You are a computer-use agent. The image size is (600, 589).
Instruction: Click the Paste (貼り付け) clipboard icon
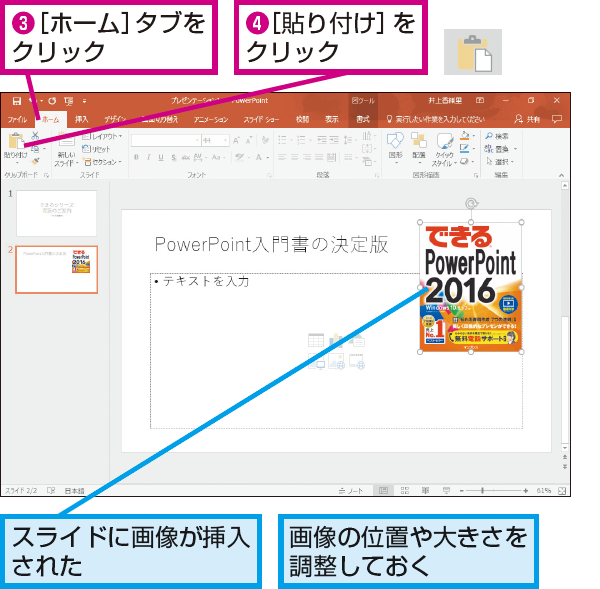coord(16,141)
